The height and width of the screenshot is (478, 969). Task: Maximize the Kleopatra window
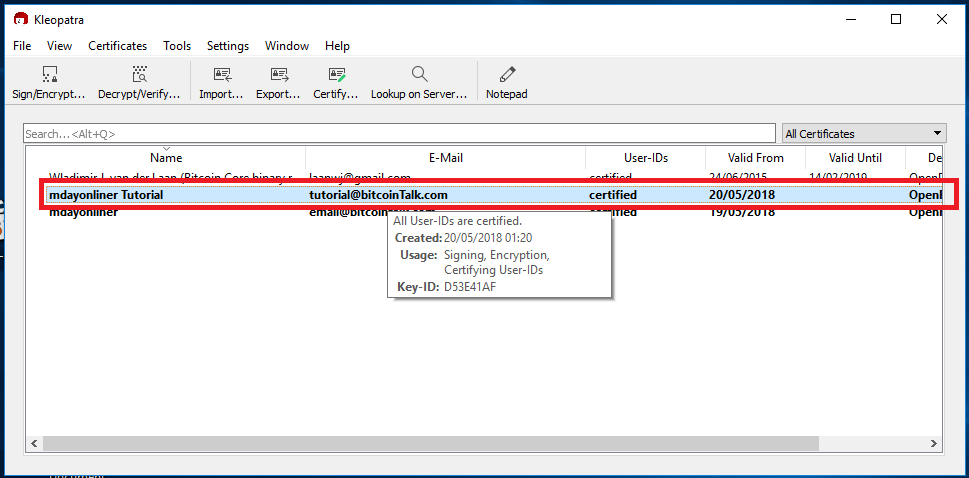coord(895,19)
